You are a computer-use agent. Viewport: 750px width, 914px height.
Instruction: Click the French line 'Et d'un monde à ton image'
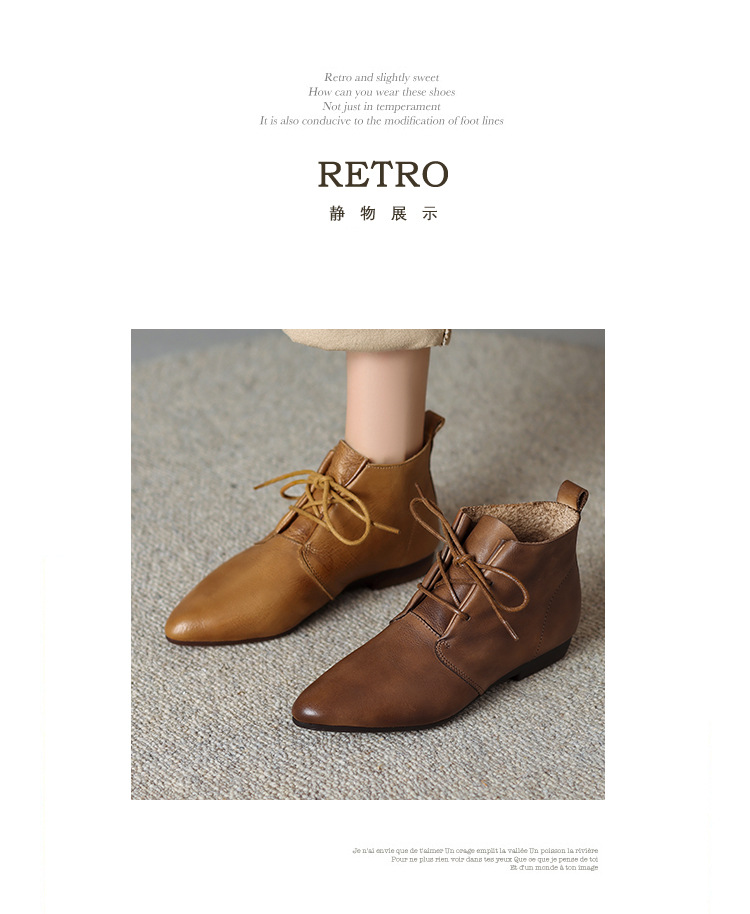point(554,867)
